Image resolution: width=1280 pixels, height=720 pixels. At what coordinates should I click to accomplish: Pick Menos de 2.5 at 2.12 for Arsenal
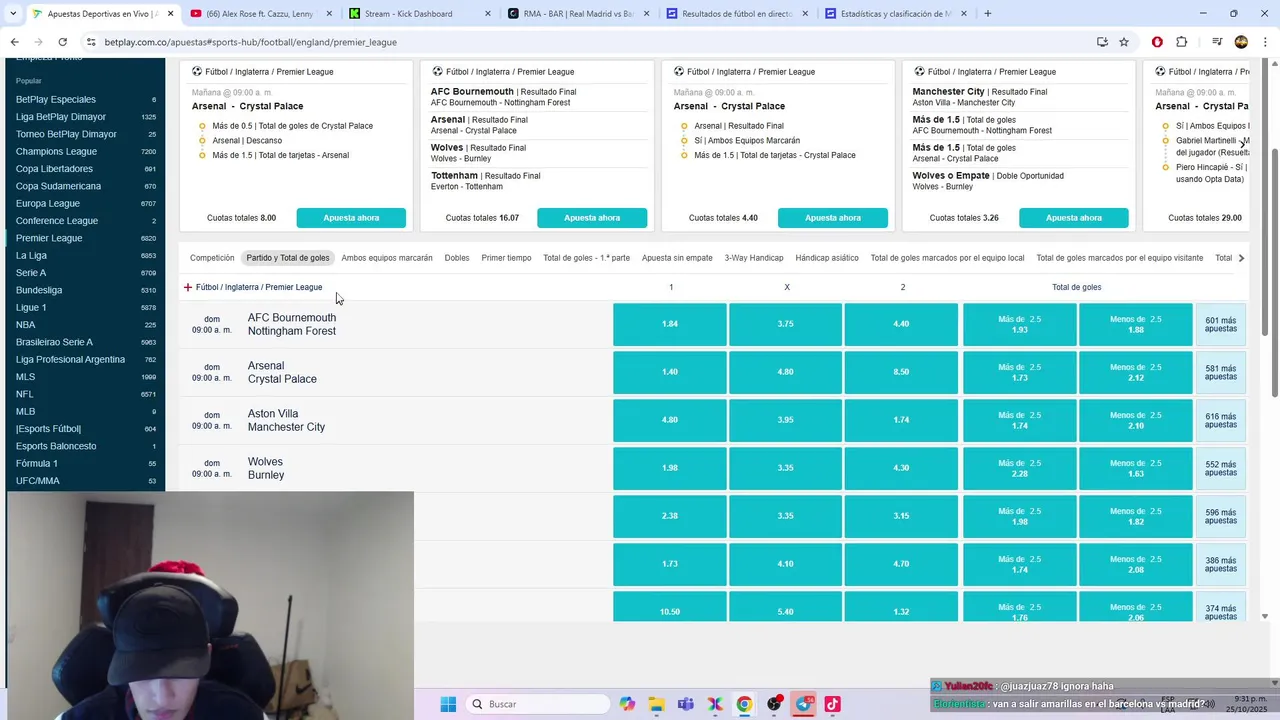coord(1136,372)
